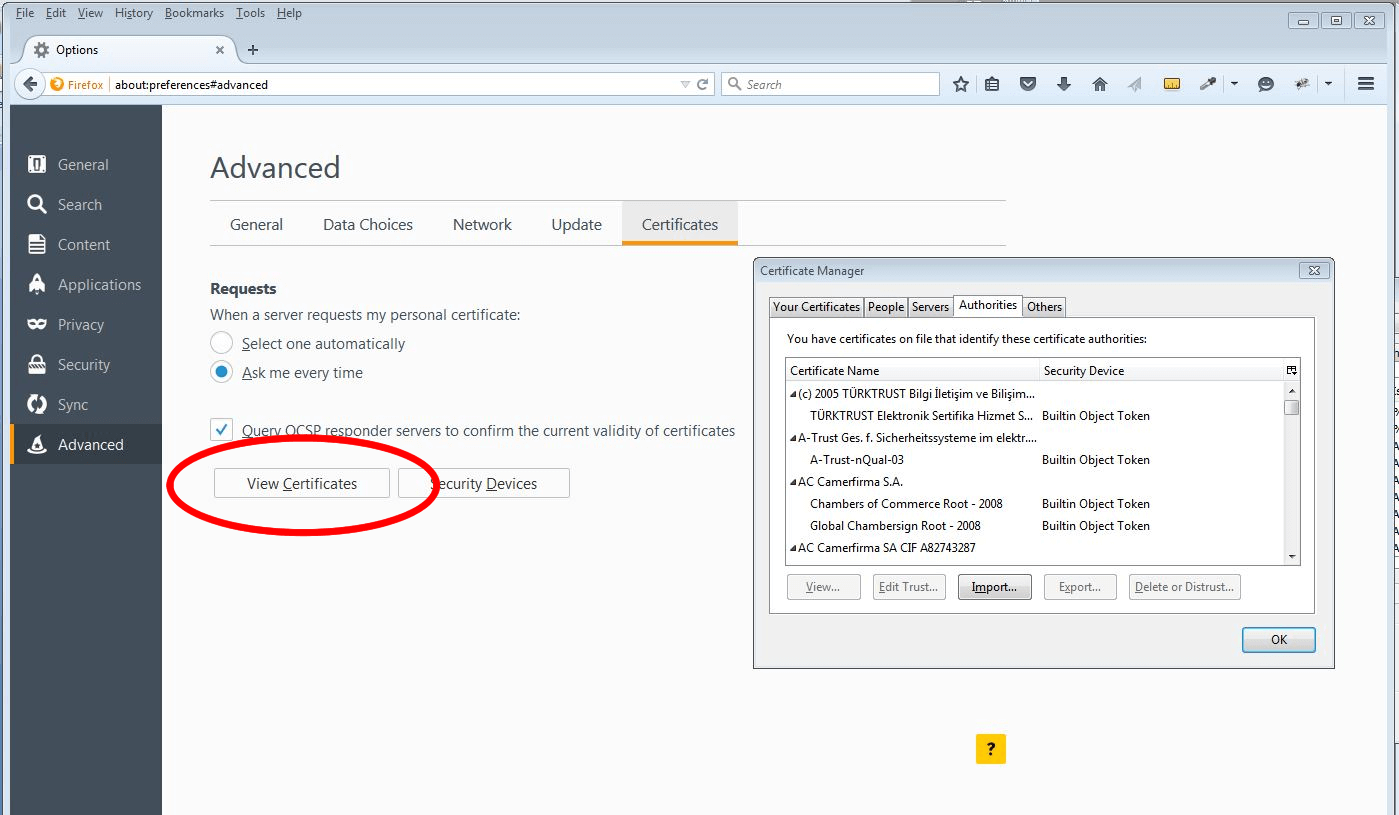This screenshot has height=815, width=1399.
Task: Open Applications category in sidebar
Action: point(86,285)
